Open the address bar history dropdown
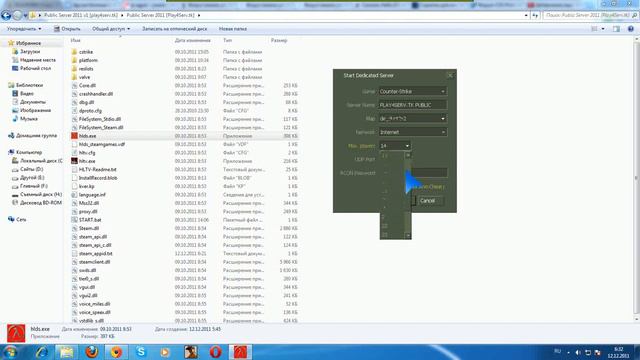 click(526, 16)
